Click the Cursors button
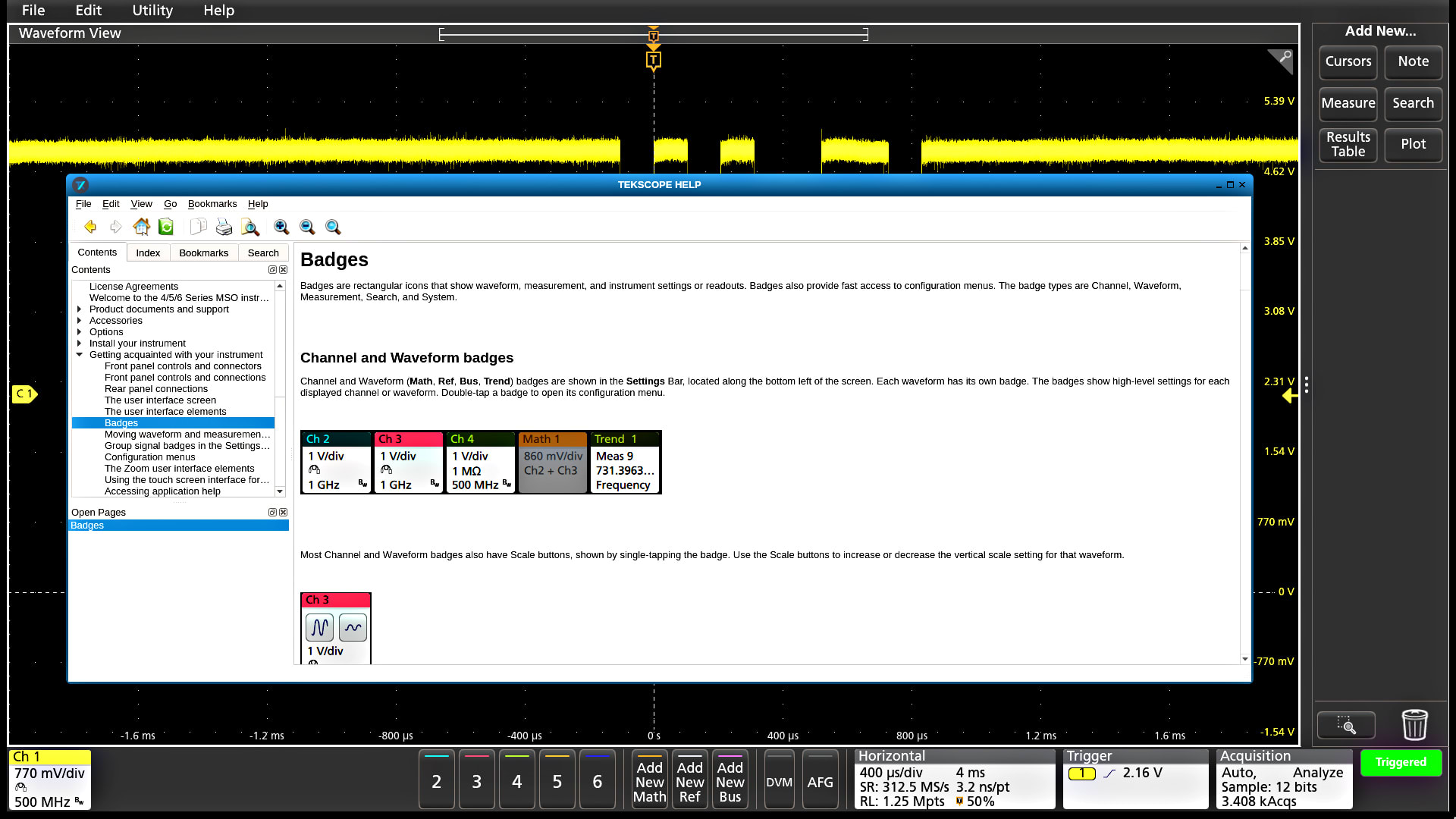Viewport: 1456px width, 819px height. pos(1348,61)
